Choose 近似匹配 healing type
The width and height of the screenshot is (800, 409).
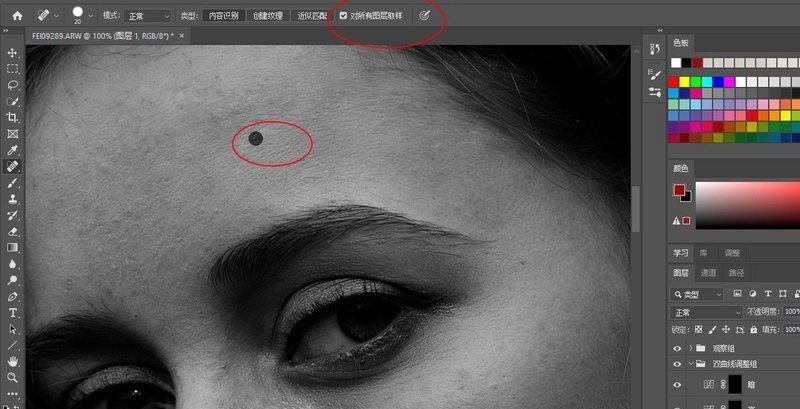point(312,16)
